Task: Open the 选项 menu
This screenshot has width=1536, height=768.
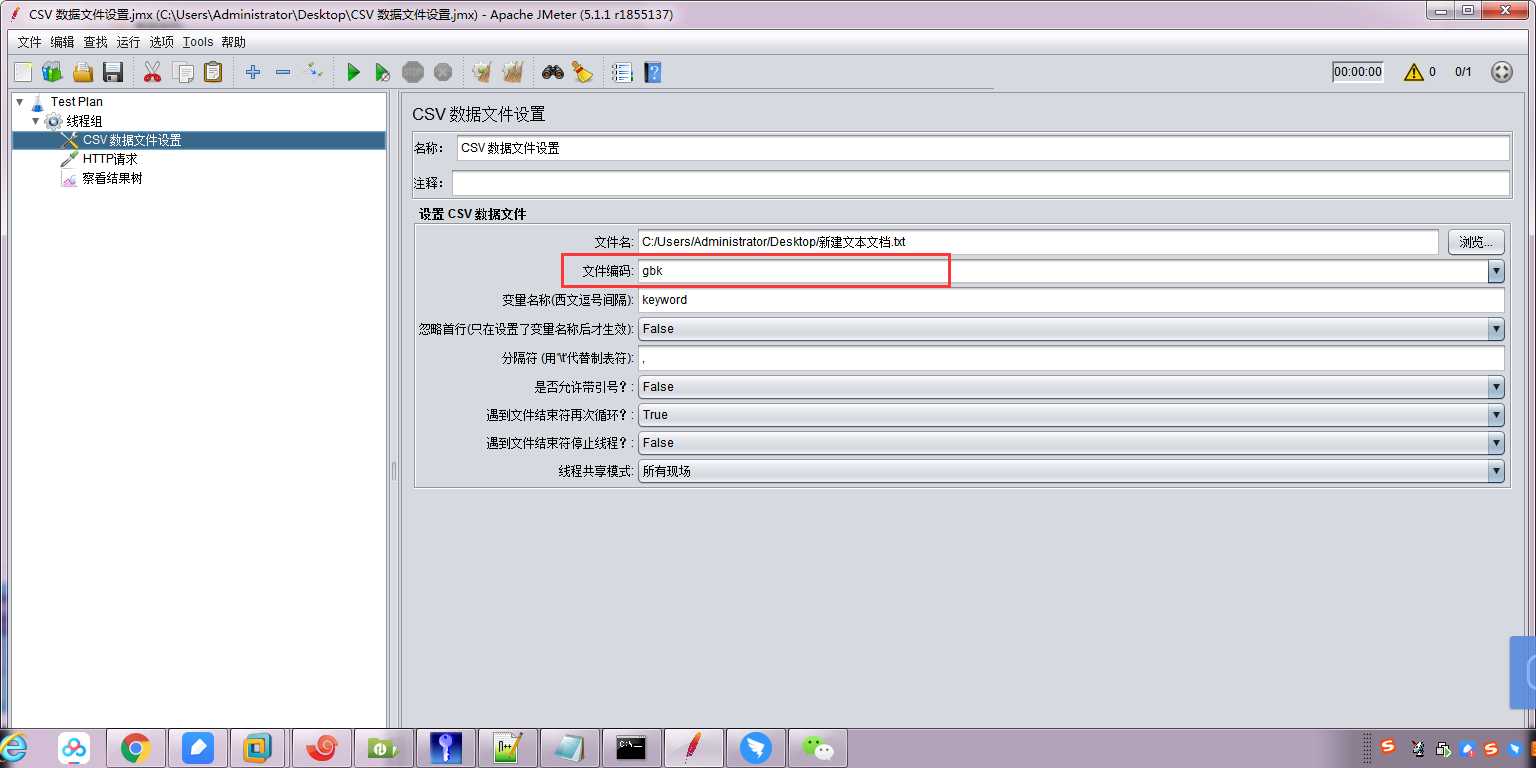Action: click(162, 42)
